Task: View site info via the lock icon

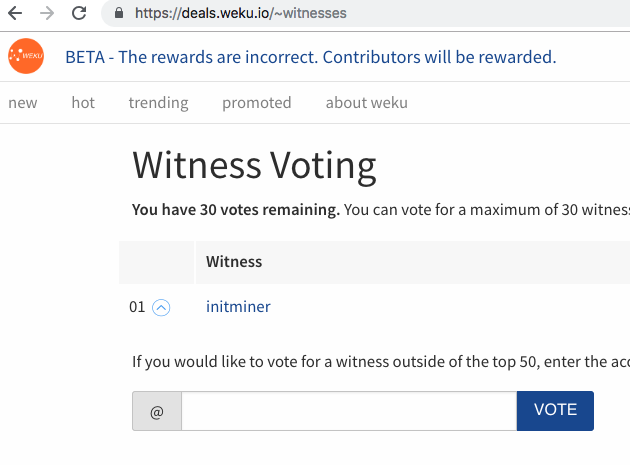Action: 118,15
